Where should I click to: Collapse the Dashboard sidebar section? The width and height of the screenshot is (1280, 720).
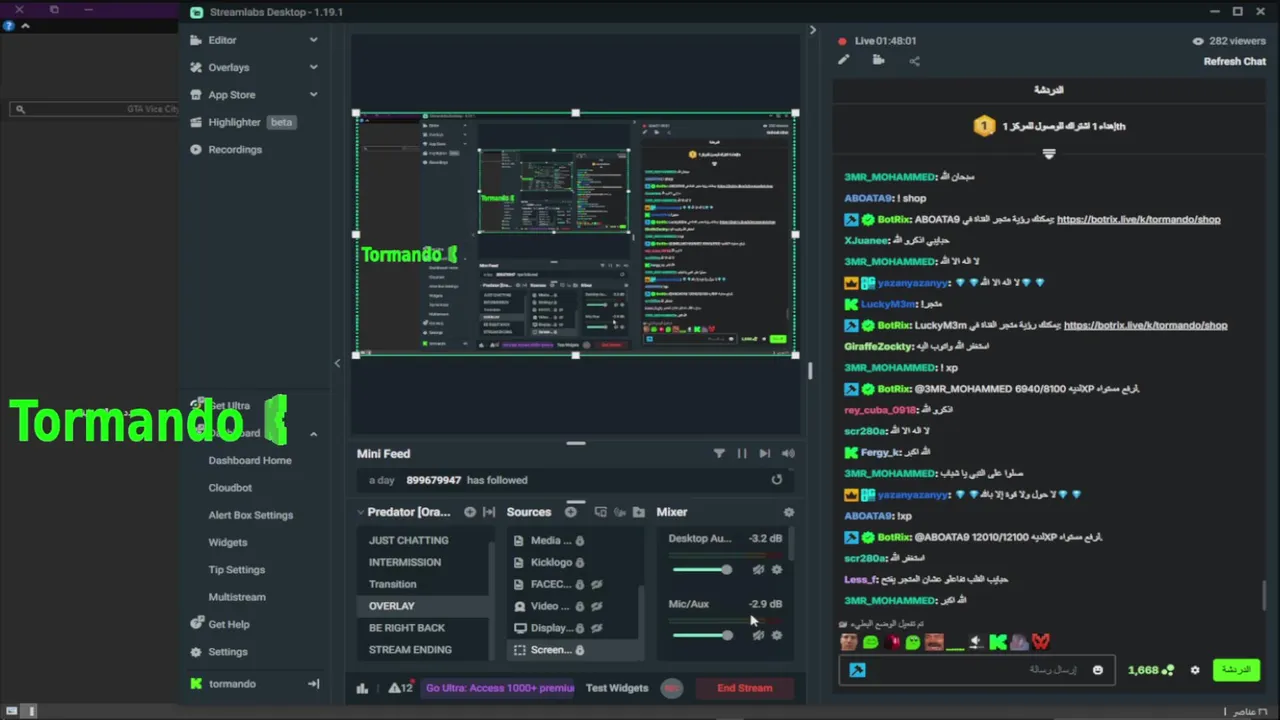[x=313, y=434]
